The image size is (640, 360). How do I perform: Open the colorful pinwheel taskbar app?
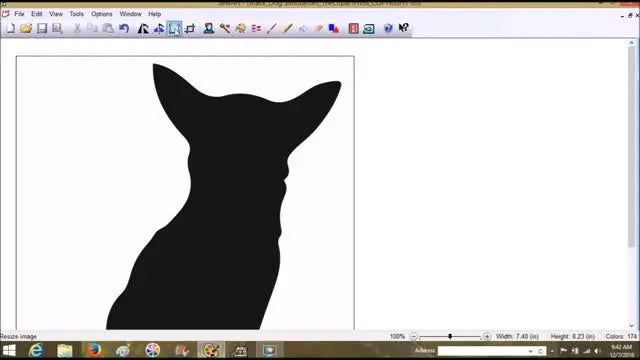click(153, 350)
